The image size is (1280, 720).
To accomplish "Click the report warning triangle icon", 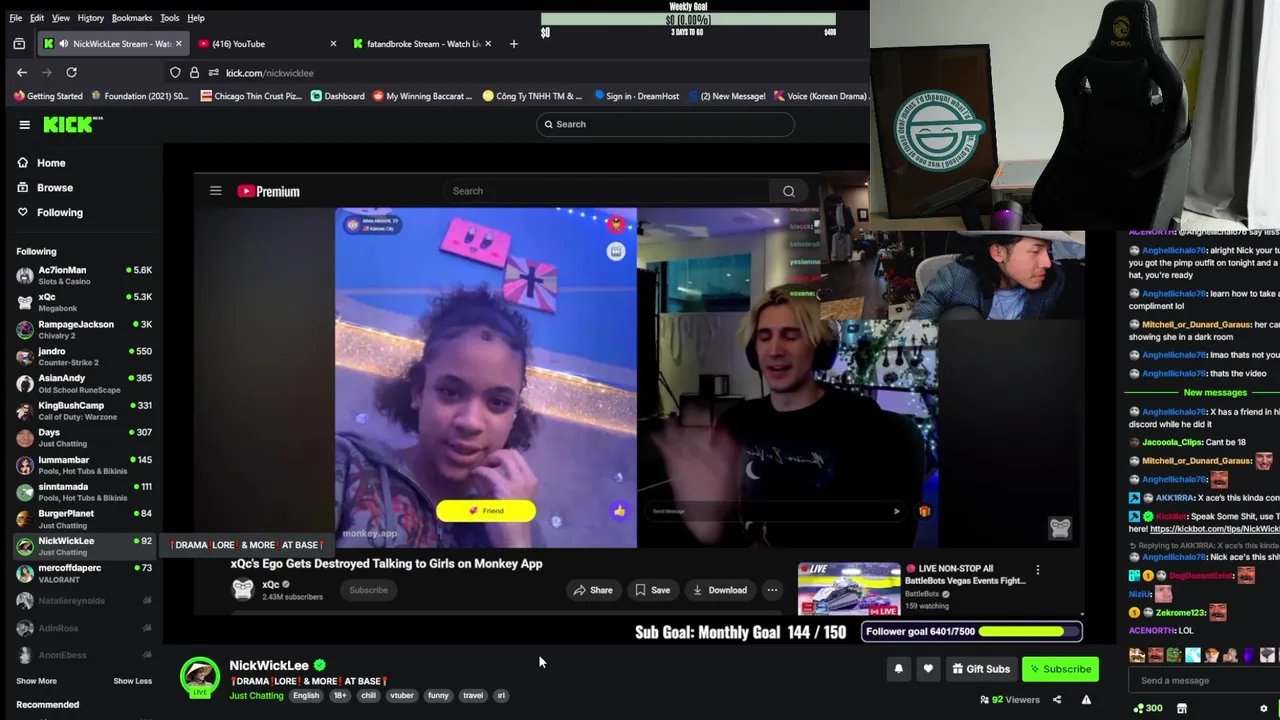I will tap(1086, 700).
